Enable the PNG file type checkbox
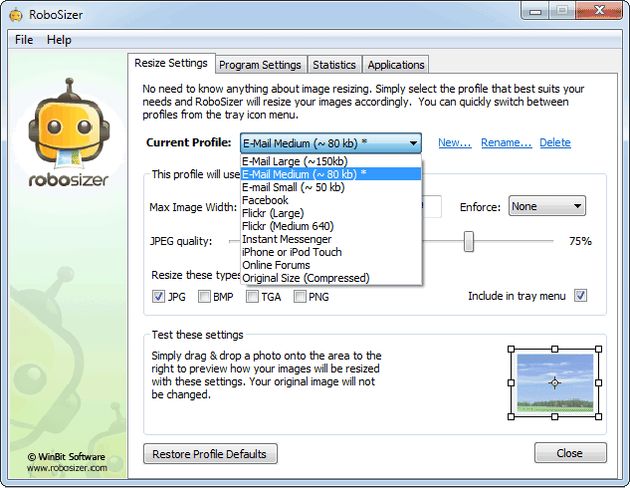 point(300,297)
